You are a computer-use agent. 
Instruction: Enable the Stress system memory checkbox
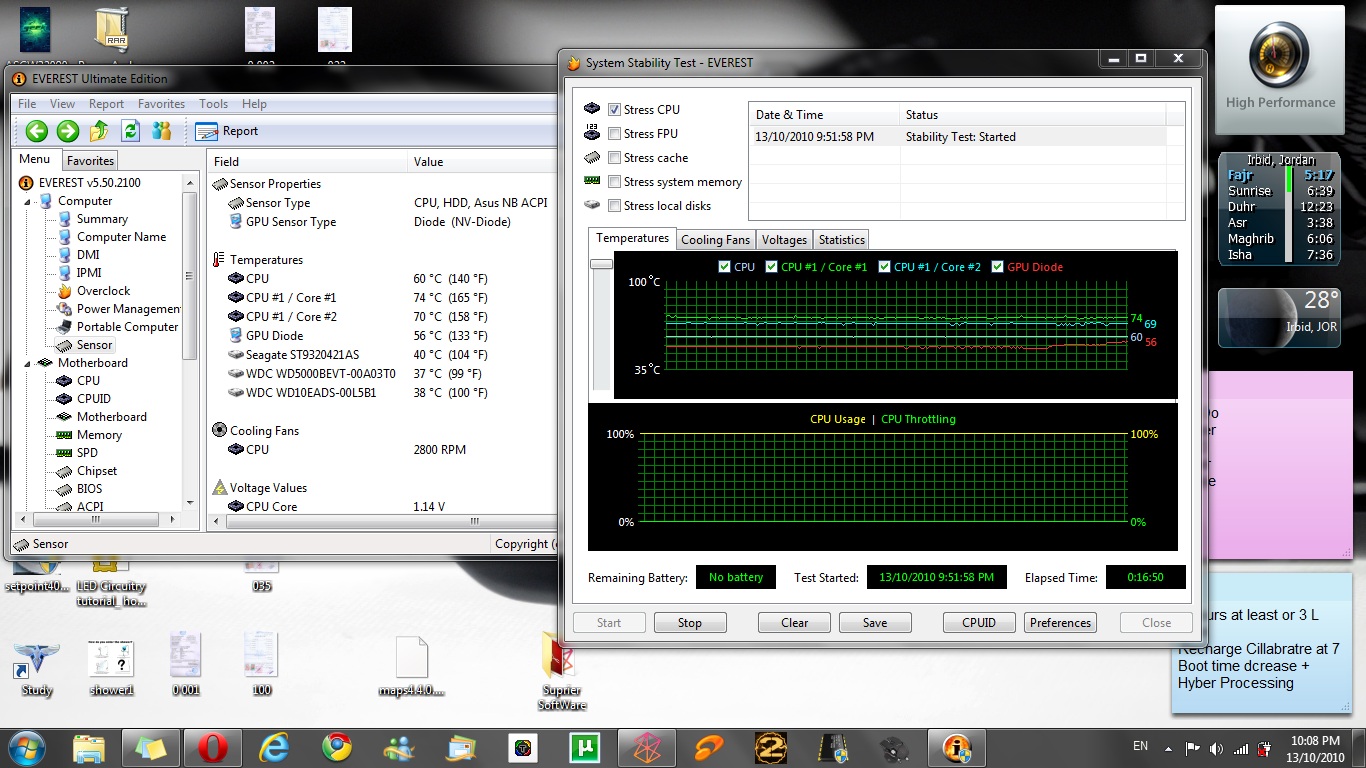(614, 182)
